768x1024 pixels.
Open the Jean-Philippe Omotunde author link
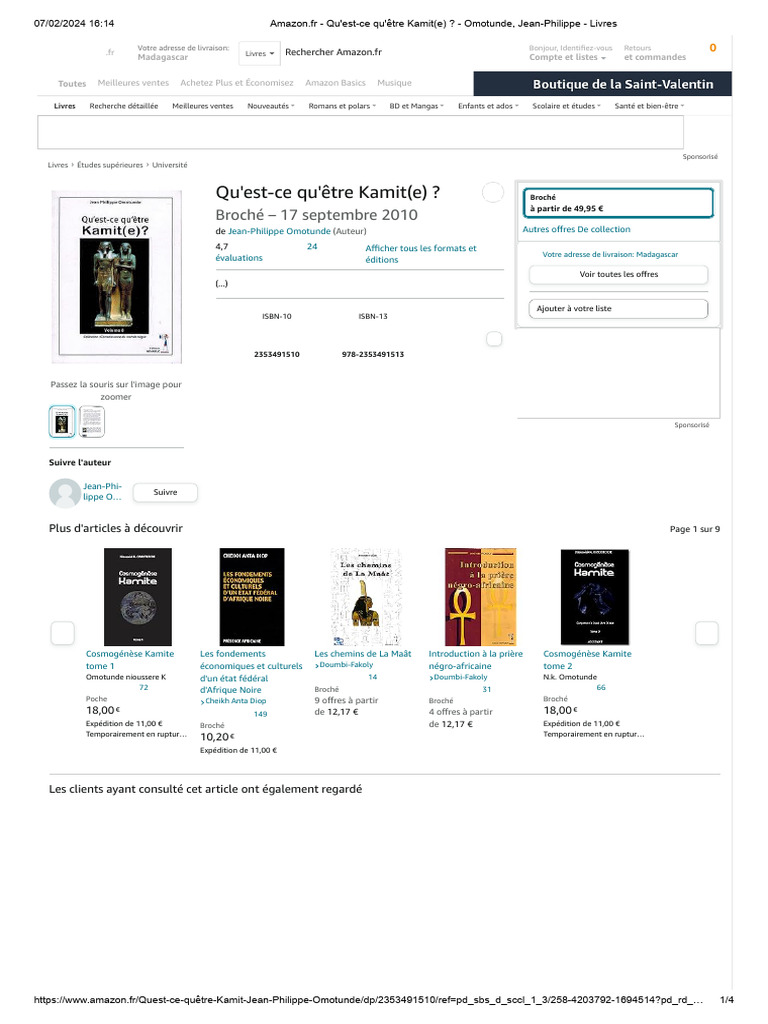coord(279,231)
